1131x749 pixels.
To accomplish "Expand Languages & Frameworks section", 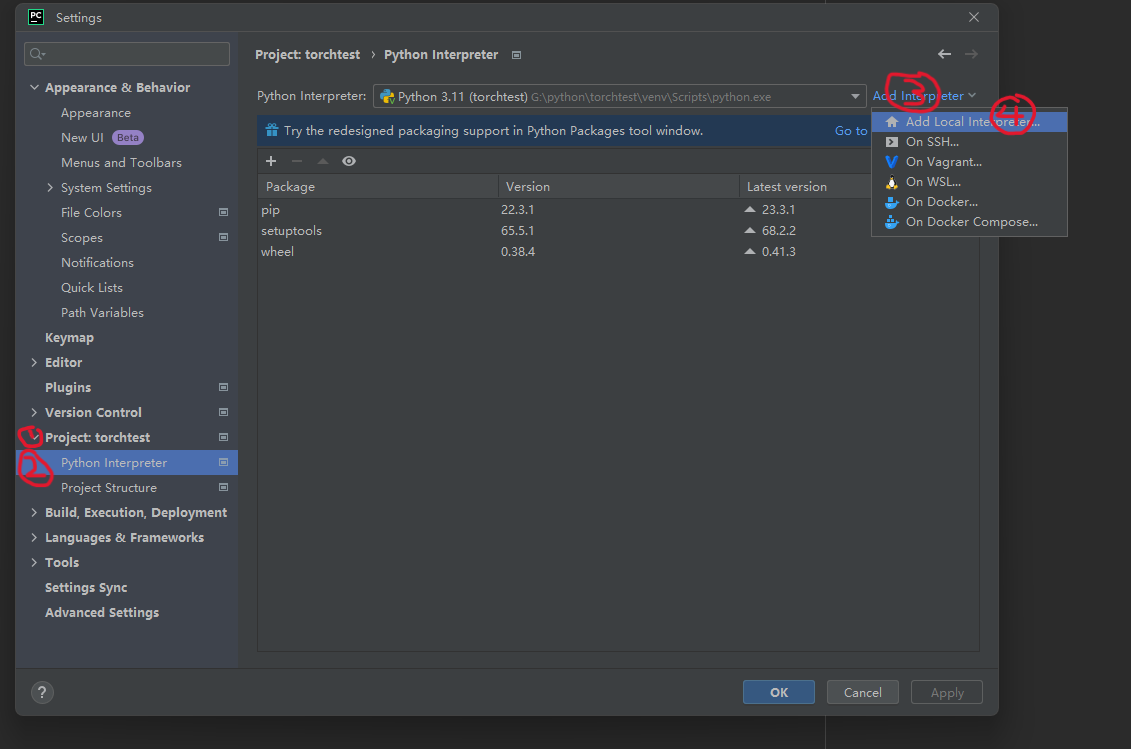I will [34, 538].
